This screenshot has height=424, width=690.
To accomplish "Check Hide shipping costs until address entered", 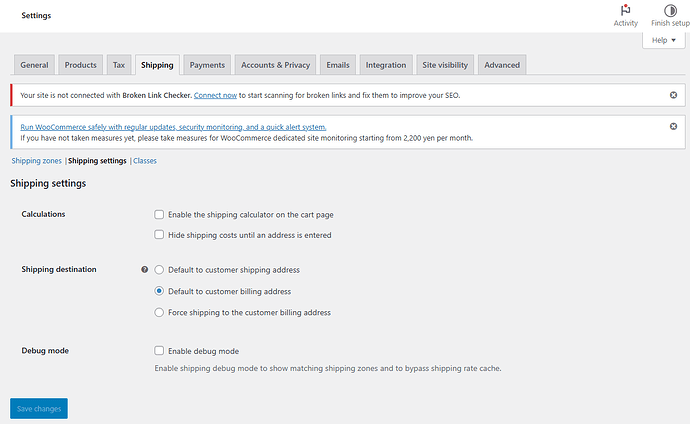I will coord(159,234).
